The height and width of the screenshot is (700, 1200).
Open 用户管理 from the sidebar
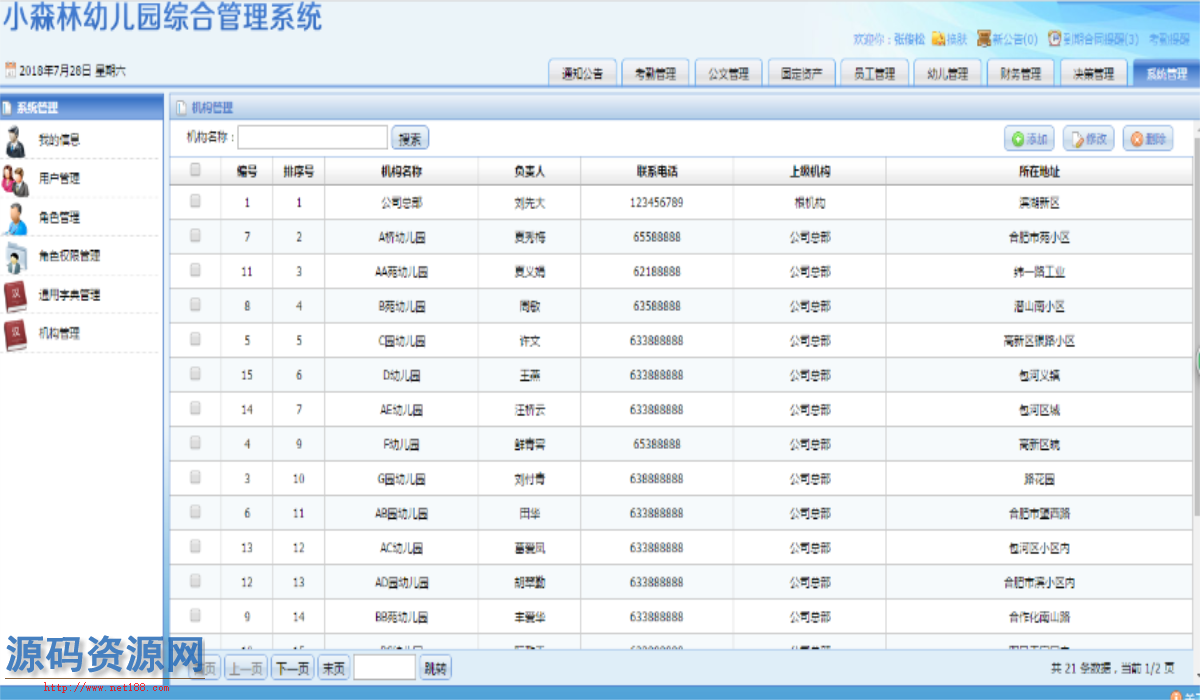pyautogui.click(x=58, y=179)
